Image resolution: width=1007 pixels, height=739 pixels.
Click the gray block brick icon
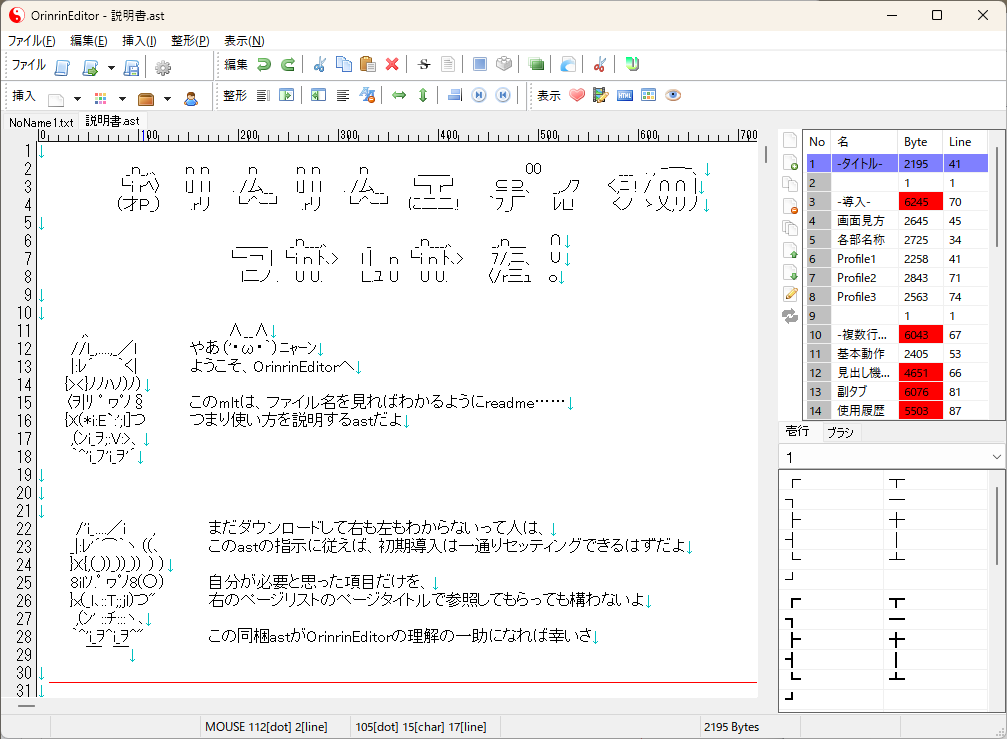(x=504, y=64)
